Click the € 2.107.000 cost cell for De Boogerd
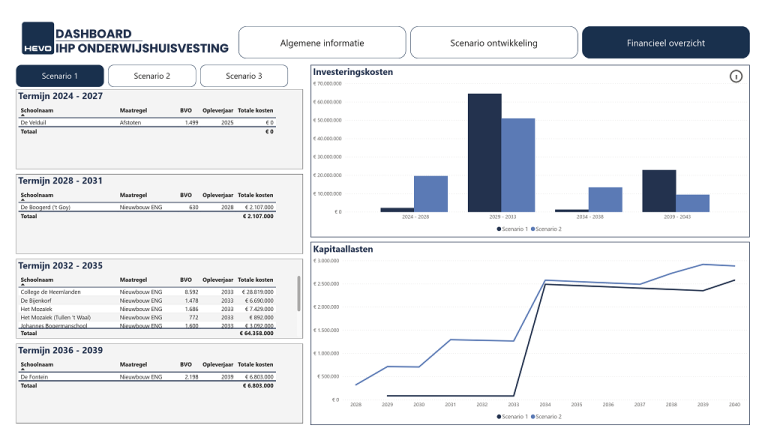 (258, 207)
